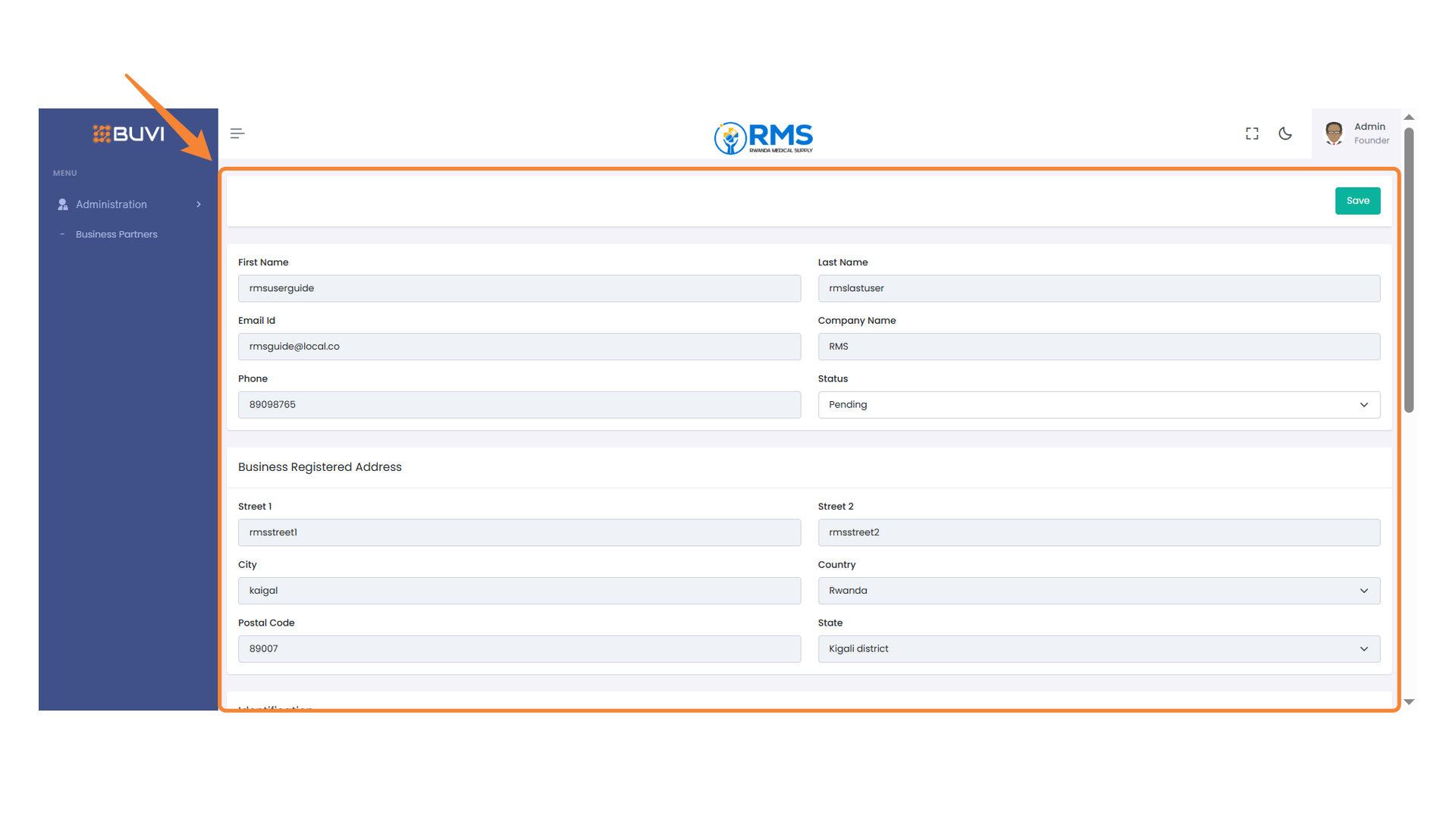Select Business Partners in the sidebar
This screenshot has width=1456, height=819.
pyautogui.click(x=117, y=234)
